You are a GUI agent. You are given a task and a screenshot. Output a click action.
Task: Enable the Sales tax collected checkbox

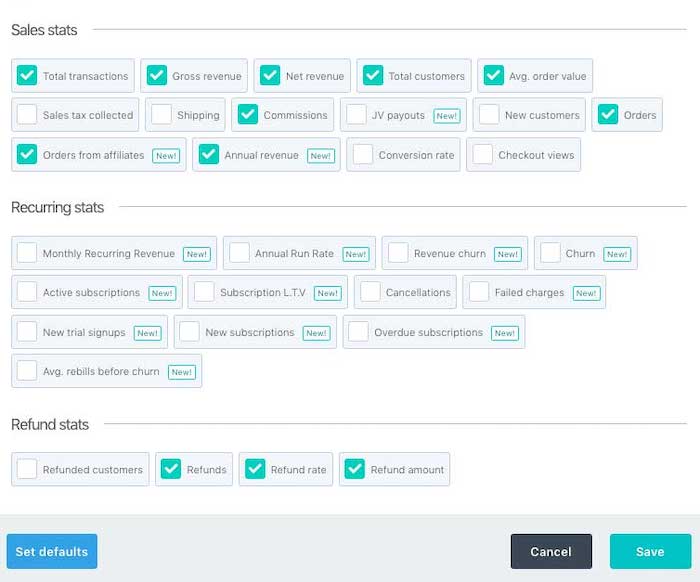pyautogui.click(x=27, y=115)
